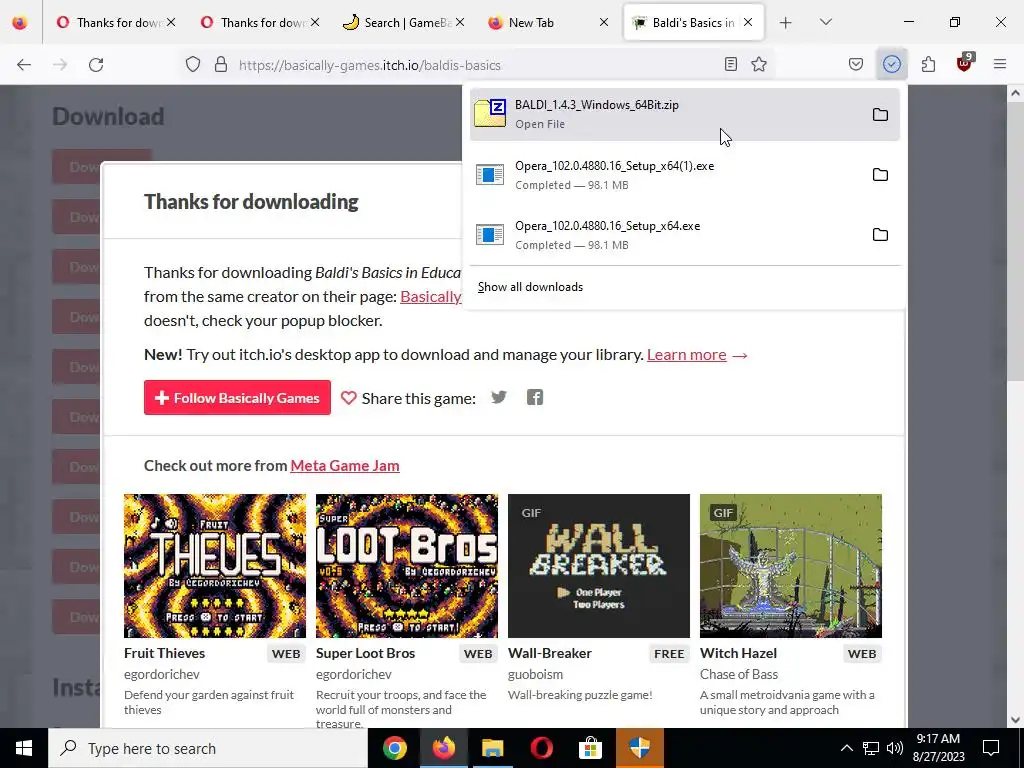This screenshot has width=1024, height=768.
Task: Open the Firefox hamburger application menu
Action: point(1000,64)
